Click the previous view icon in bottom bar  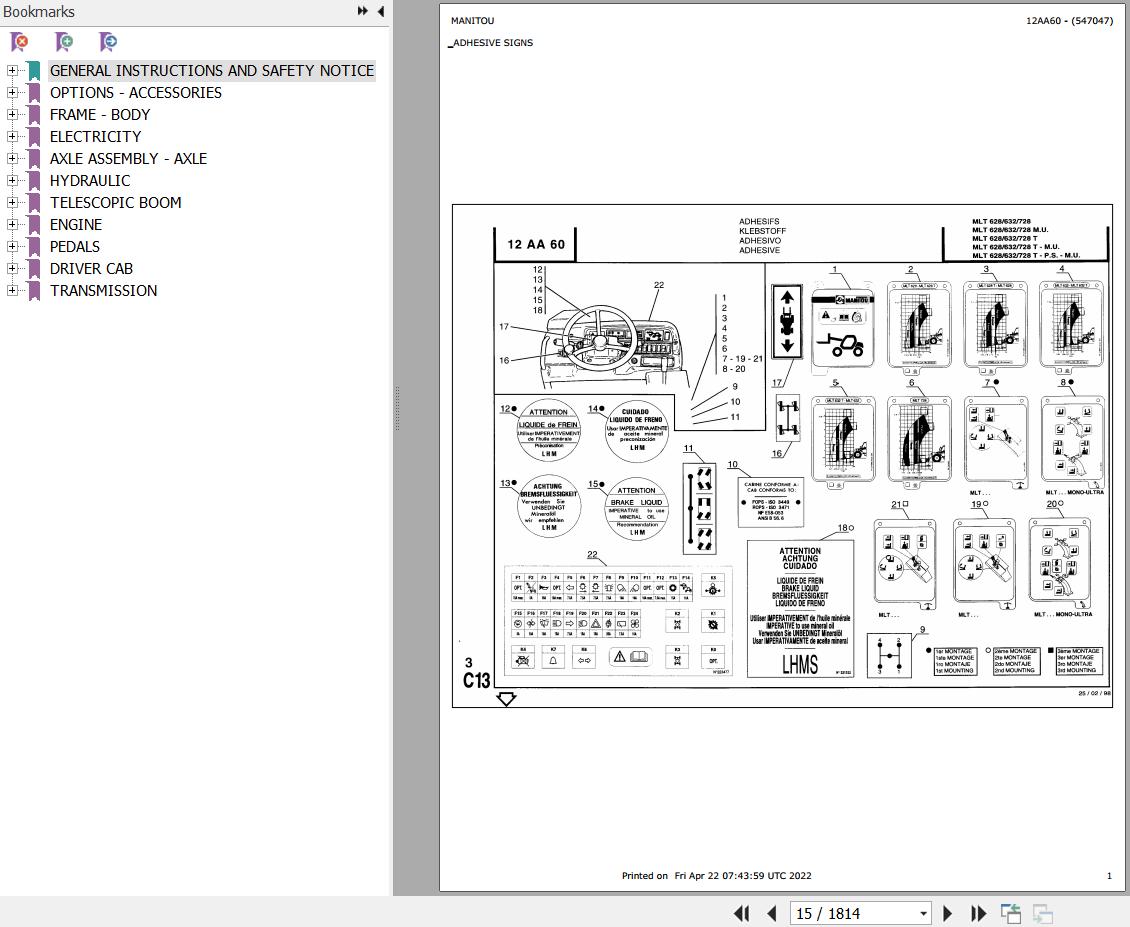[1010, 913]
